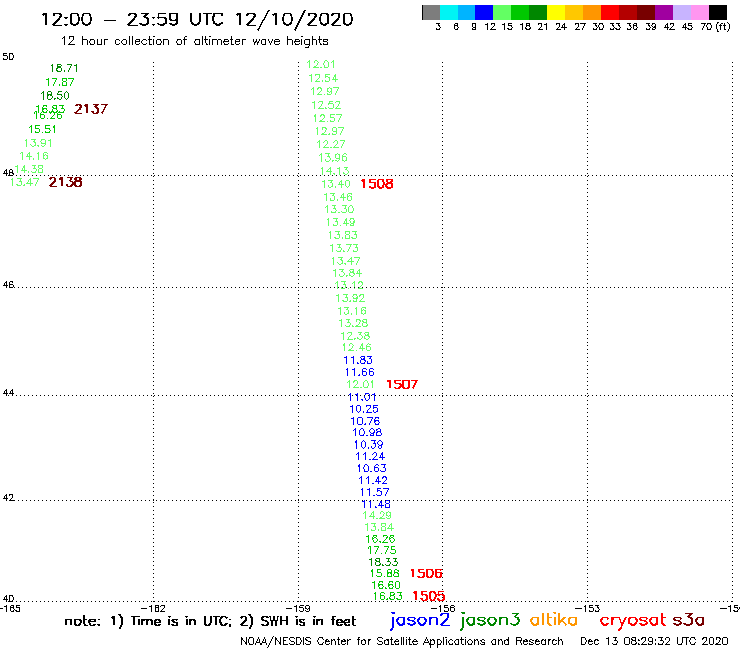Click the wave height value 14.16
The width and height of the screenshot is (740, 650).
tap(34, 156)
